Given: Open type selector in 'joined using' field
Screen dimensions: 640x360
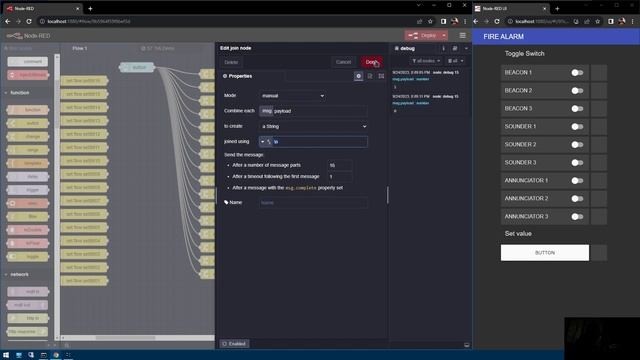Looking at the screenshot, I should click(266, 142).
